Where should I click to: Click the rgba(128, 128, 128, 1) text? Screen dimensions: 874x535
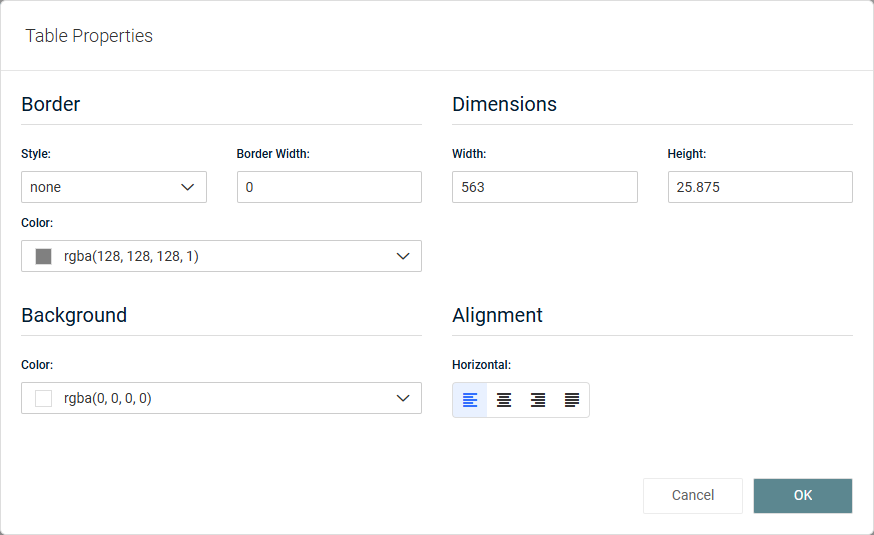[x=131, y=256]
